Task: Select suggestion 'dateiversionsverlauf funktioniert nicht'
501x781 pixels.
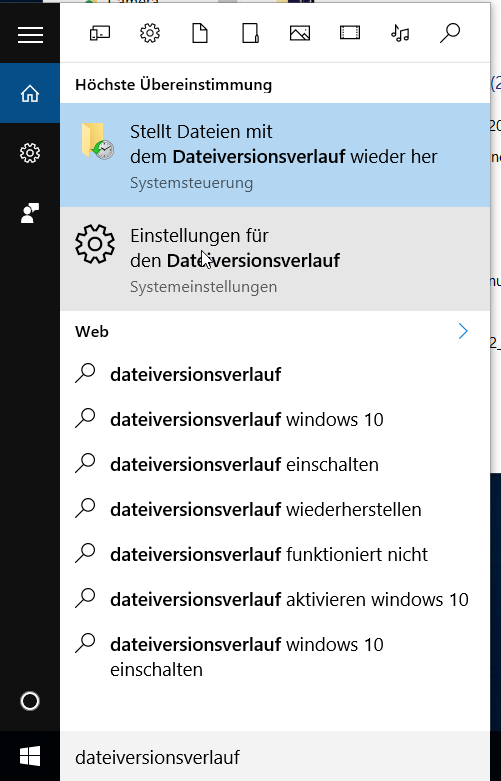Action: (x=275, y=554)
